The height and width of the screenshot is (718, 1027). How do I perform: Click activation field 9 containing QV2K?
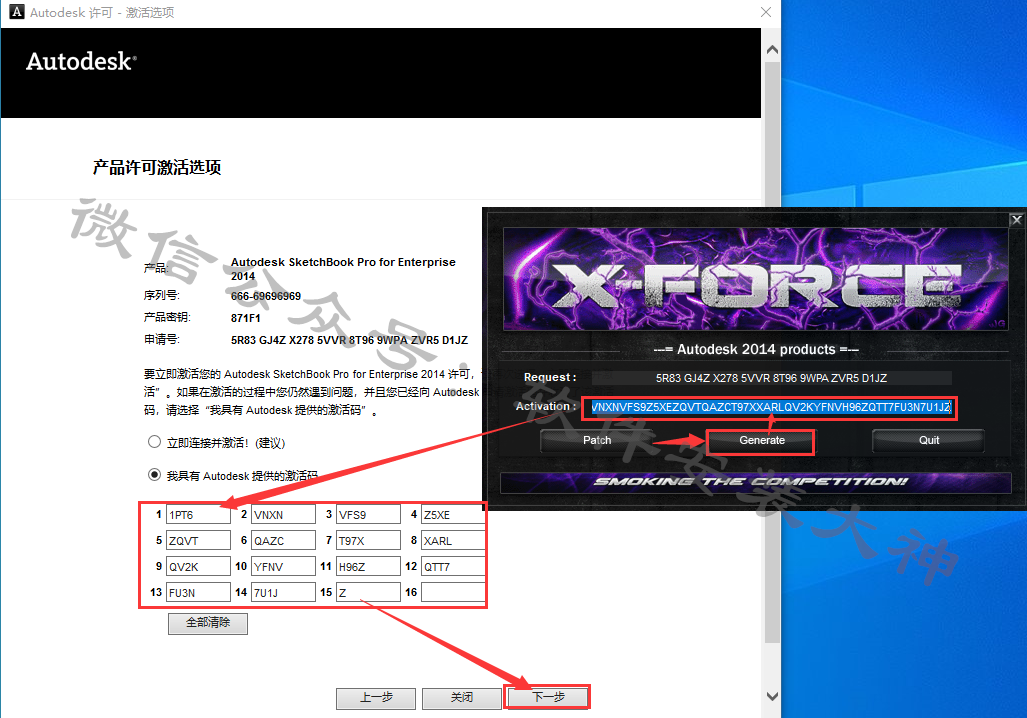[x=198, y=567]
